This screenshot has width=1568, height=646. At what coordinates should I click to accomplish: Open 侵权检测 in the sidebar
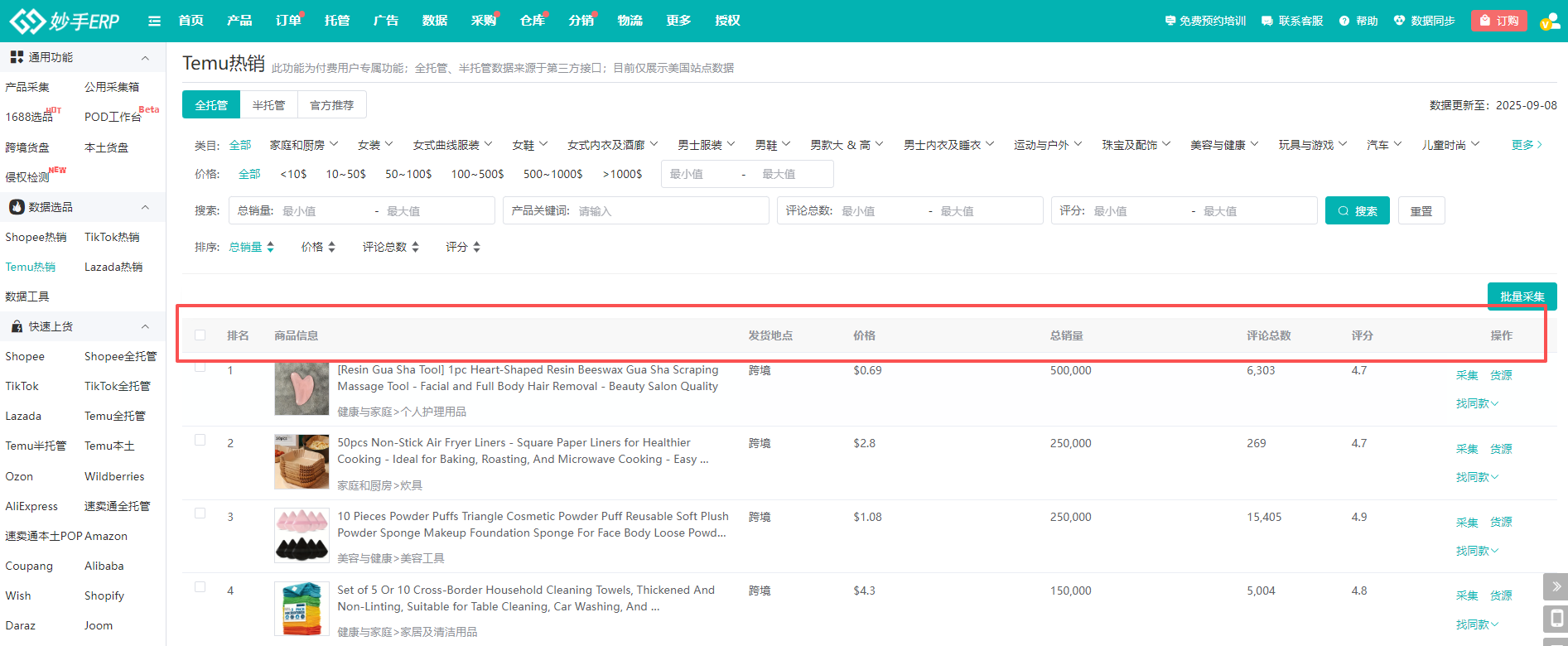point(27,177)
